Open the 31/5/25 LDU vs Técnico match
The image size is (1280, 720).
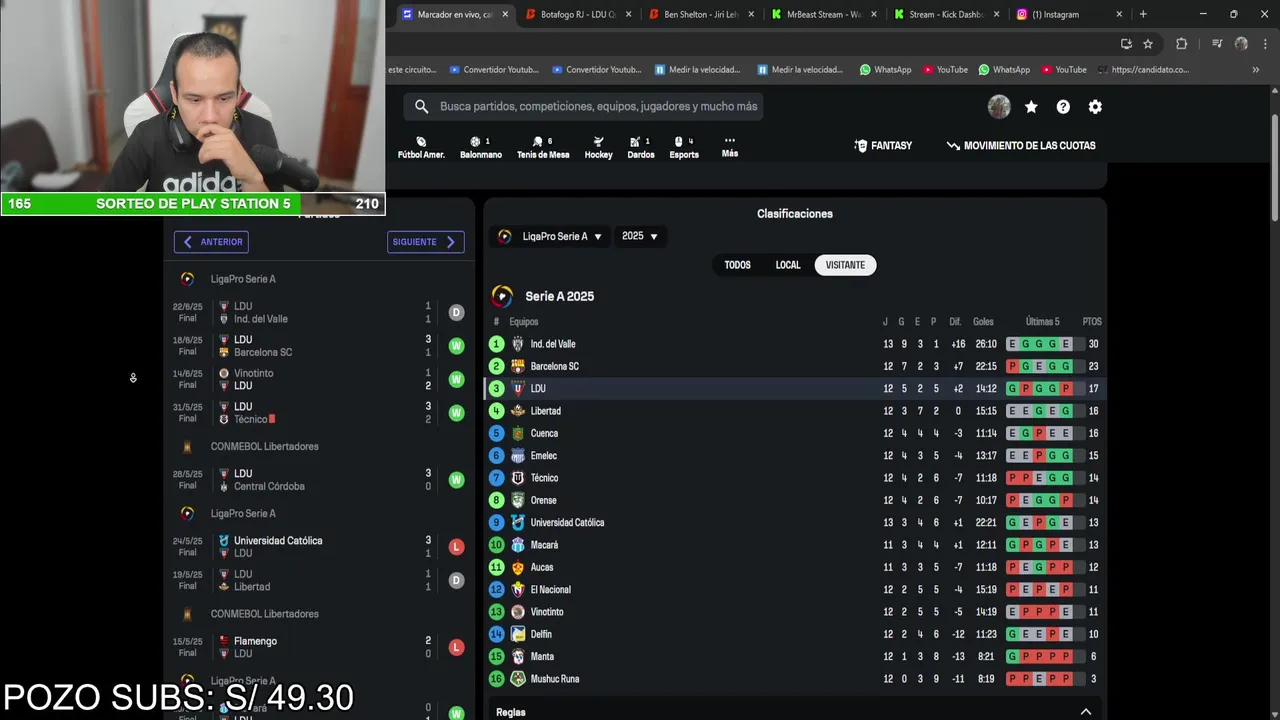coord(318,413)
